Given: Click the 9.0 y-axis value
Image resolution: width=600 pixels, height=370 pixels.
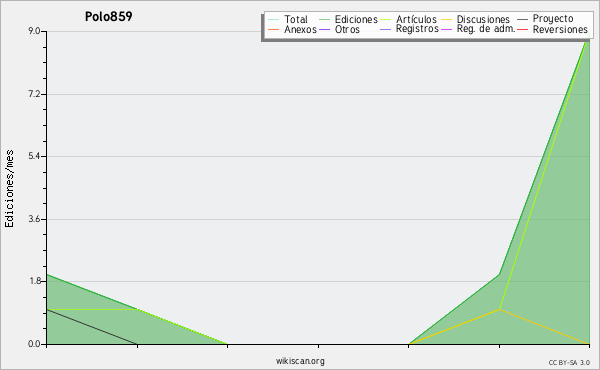Looking at the screenshot, I should [34, 31].
